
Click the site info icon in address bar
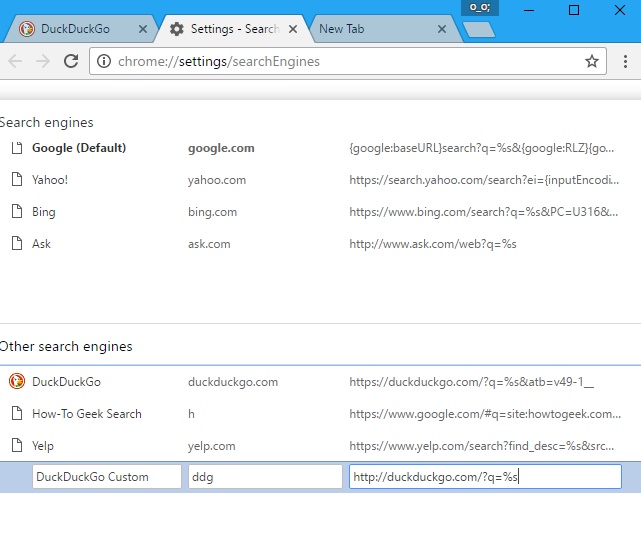pyautogui.click(x=104, y=61)
